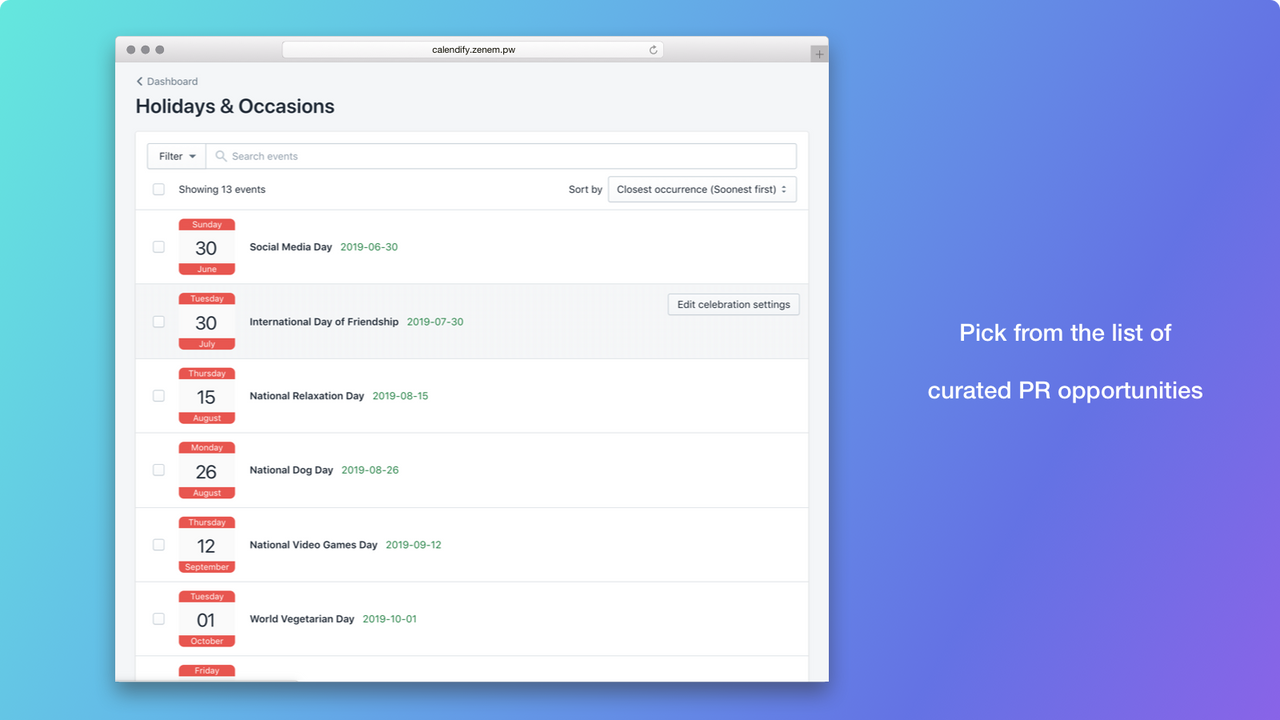Click the search magnifier icon in search bar
This screenshot has width=1280, height=720.
coord(221,156)
